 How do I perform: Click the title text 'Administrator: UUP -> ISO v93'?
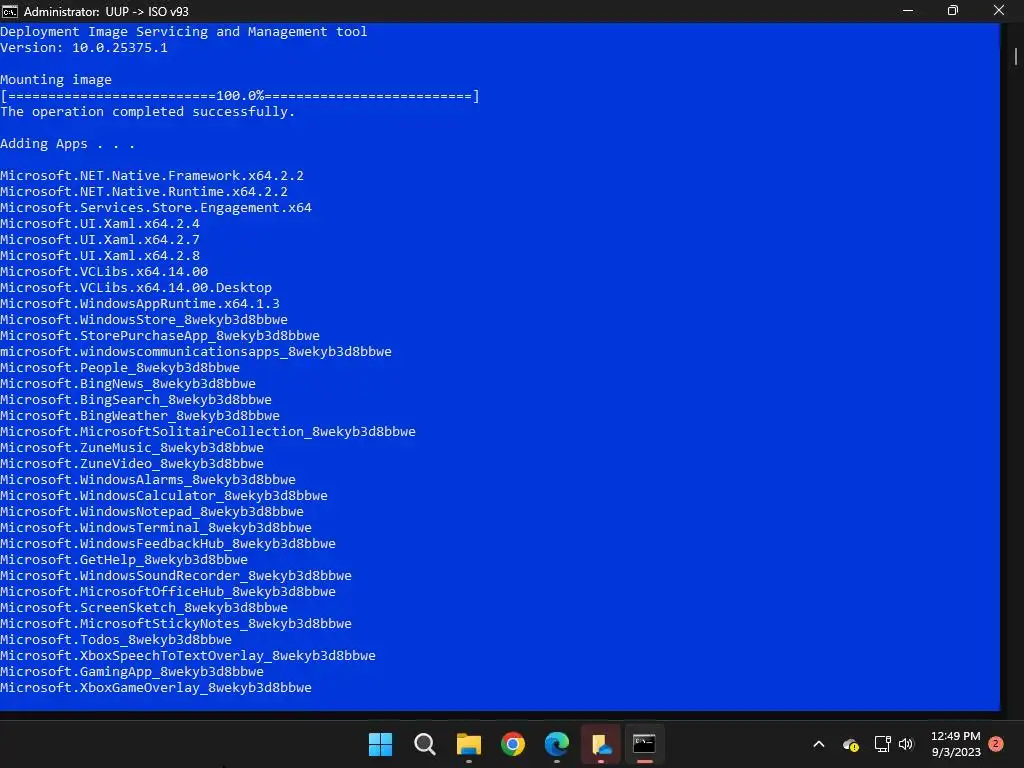coord(106,11)
